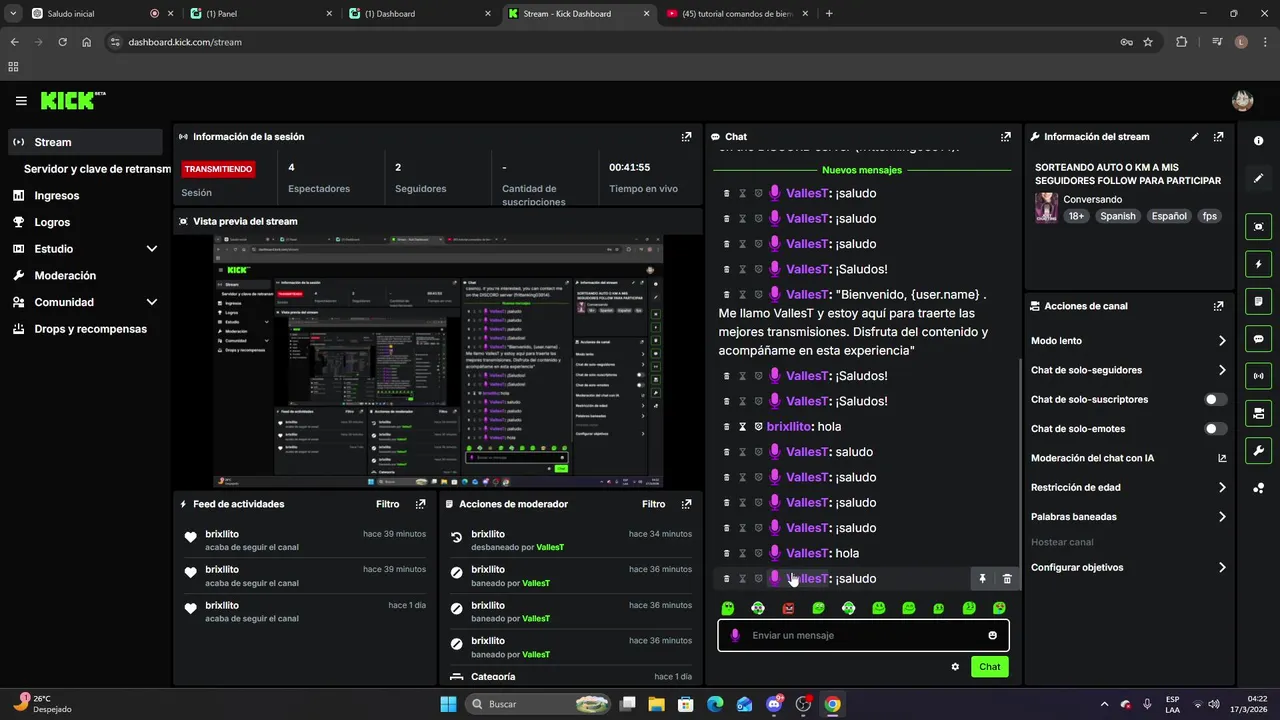Open Discord from the Windows taskbar
1280x720 pixels.
773,704
